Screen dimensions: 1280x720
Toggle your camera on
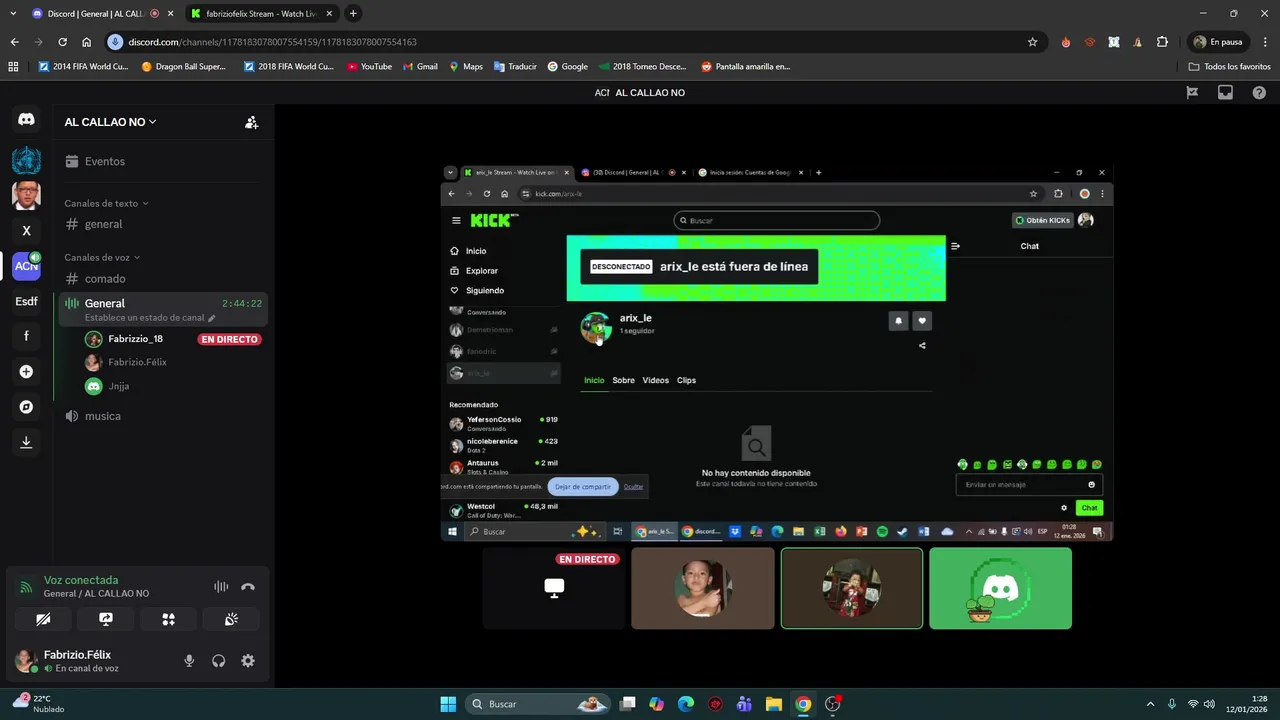point(43,619)
